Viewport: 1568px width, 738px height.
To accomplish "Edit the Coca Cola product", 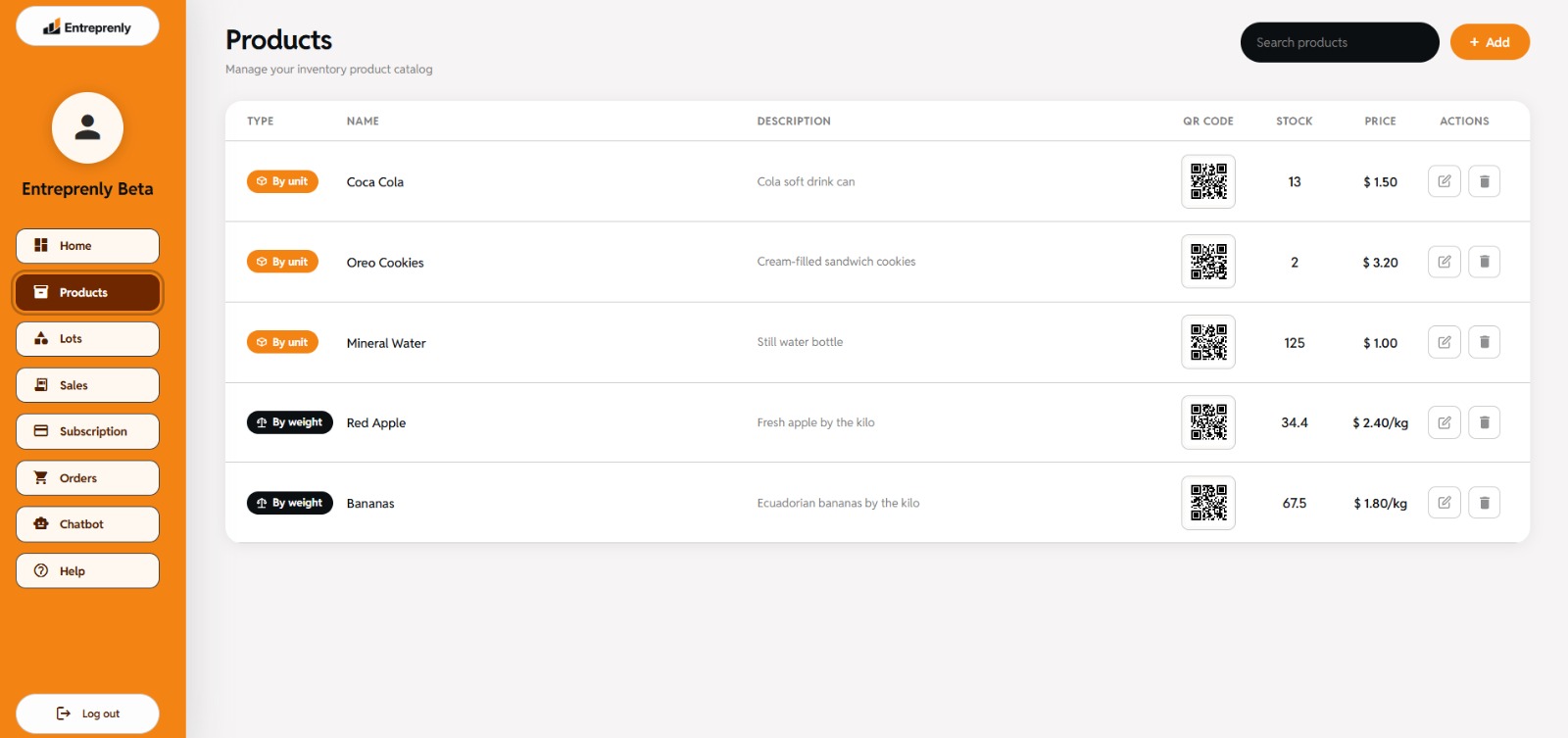I will (1445, 181).
